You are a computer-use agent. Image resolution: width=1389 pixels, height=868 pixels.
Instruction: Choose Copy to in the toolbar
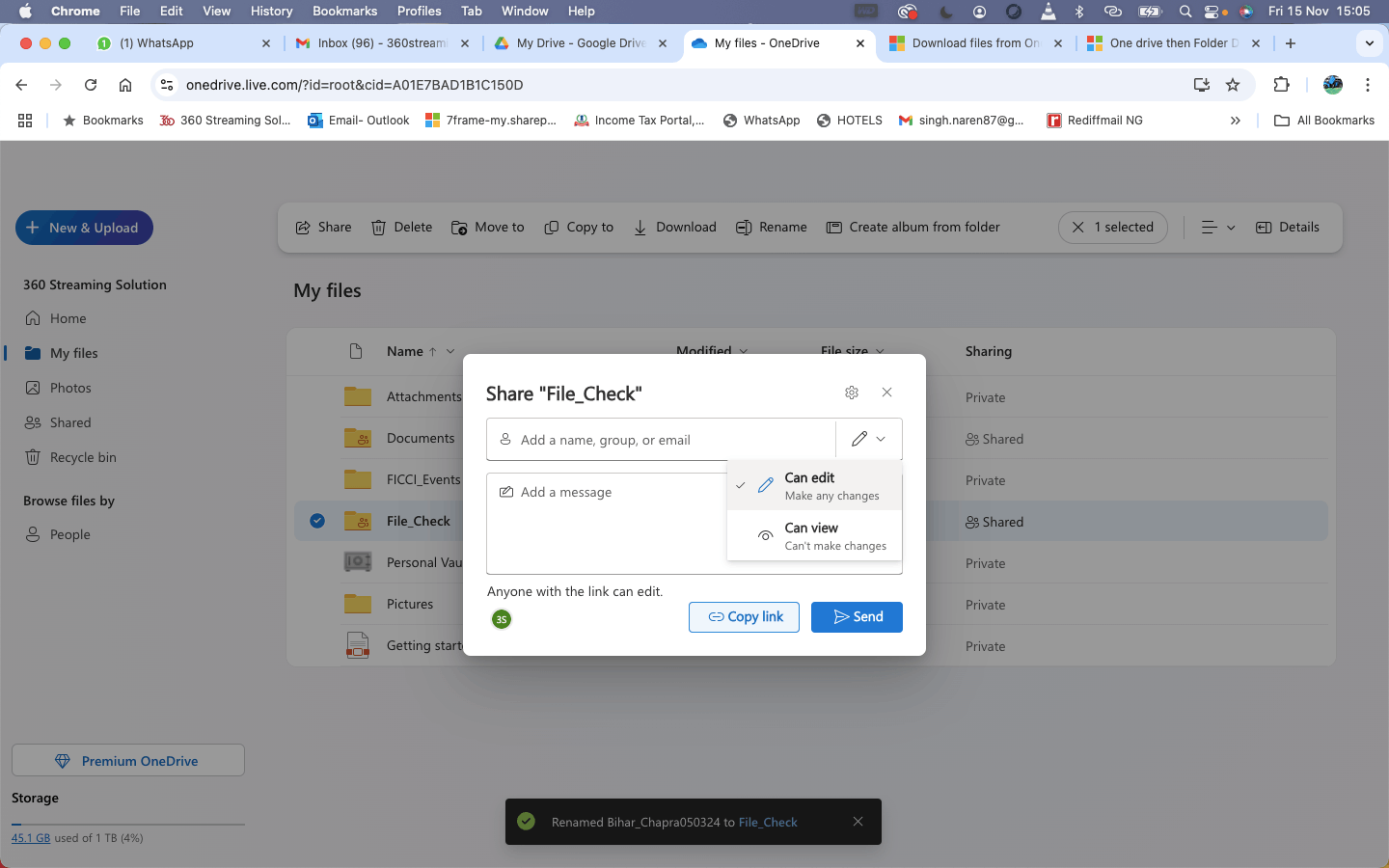point(579,228)
